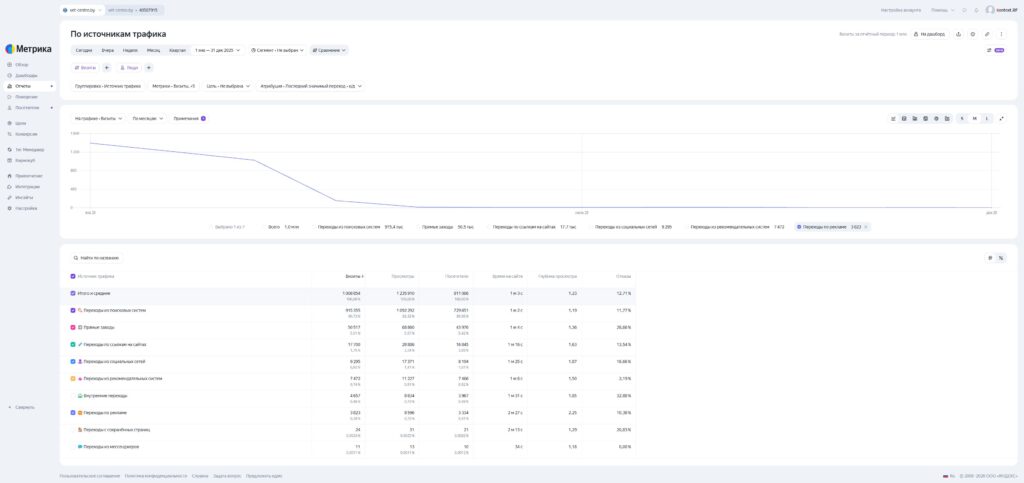Sort by the Отказы column header
The image size is (1024, 483).
point(624,277)
